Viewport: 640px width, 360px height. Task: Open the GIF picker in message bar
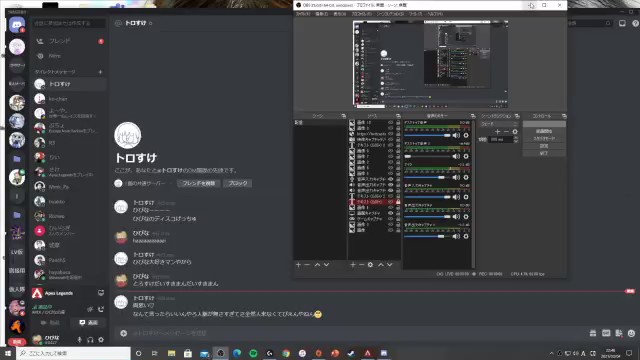point(606,333)
